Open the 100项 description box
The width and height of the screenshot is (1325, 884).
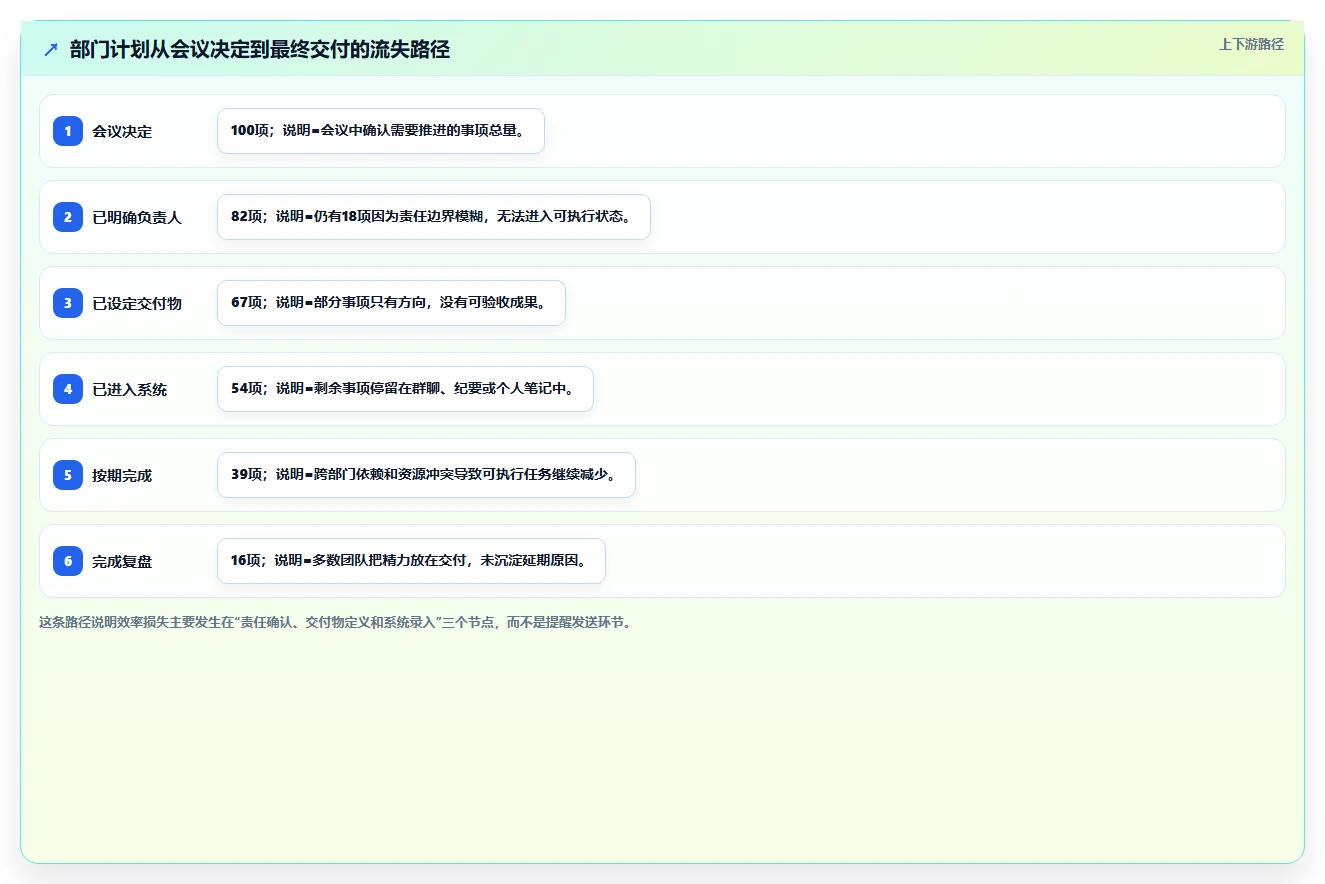tap(381, 131)
